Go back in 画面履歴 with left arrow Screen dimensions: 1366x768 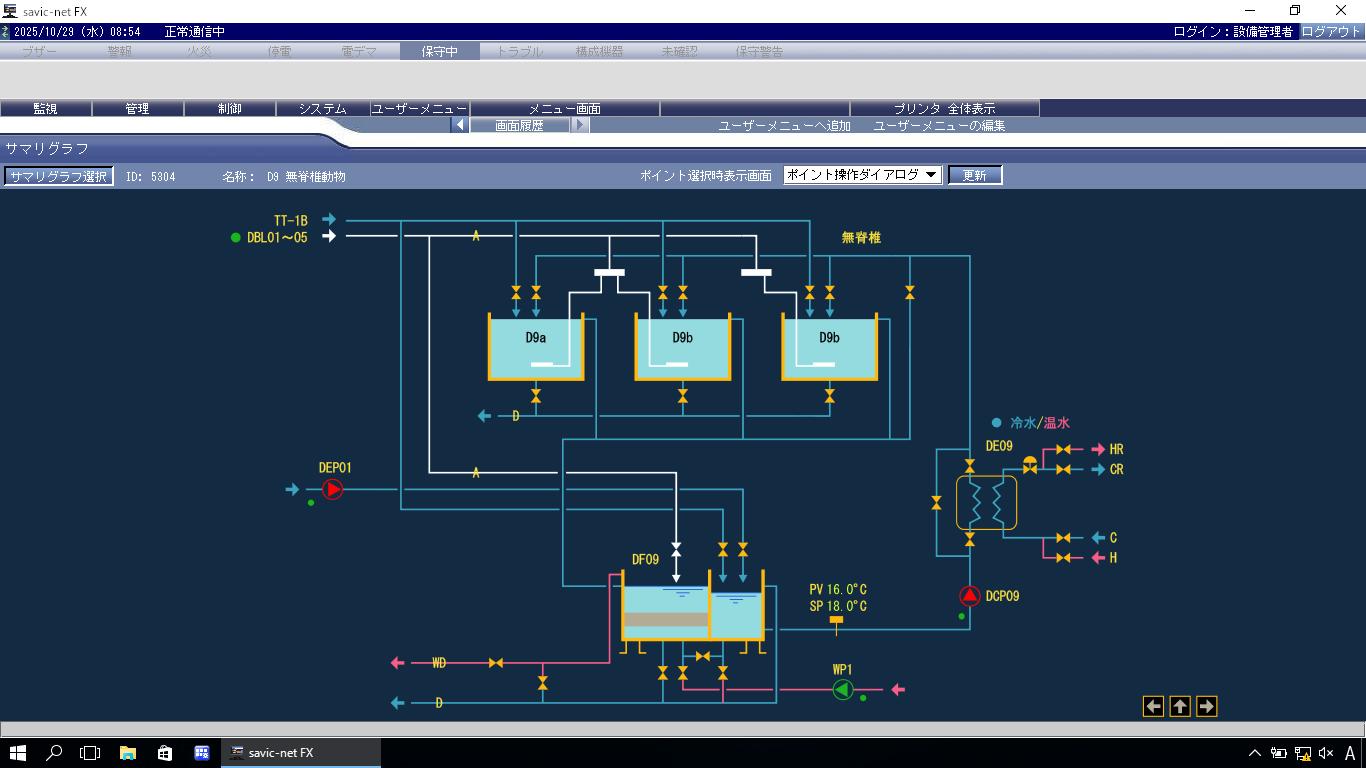pos(460,125)
